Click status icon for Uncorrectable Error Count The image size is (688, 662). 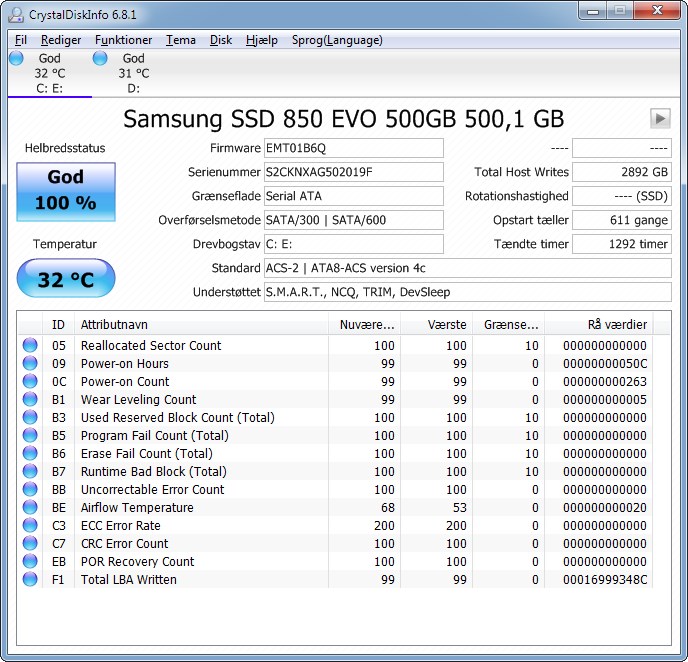30,489
